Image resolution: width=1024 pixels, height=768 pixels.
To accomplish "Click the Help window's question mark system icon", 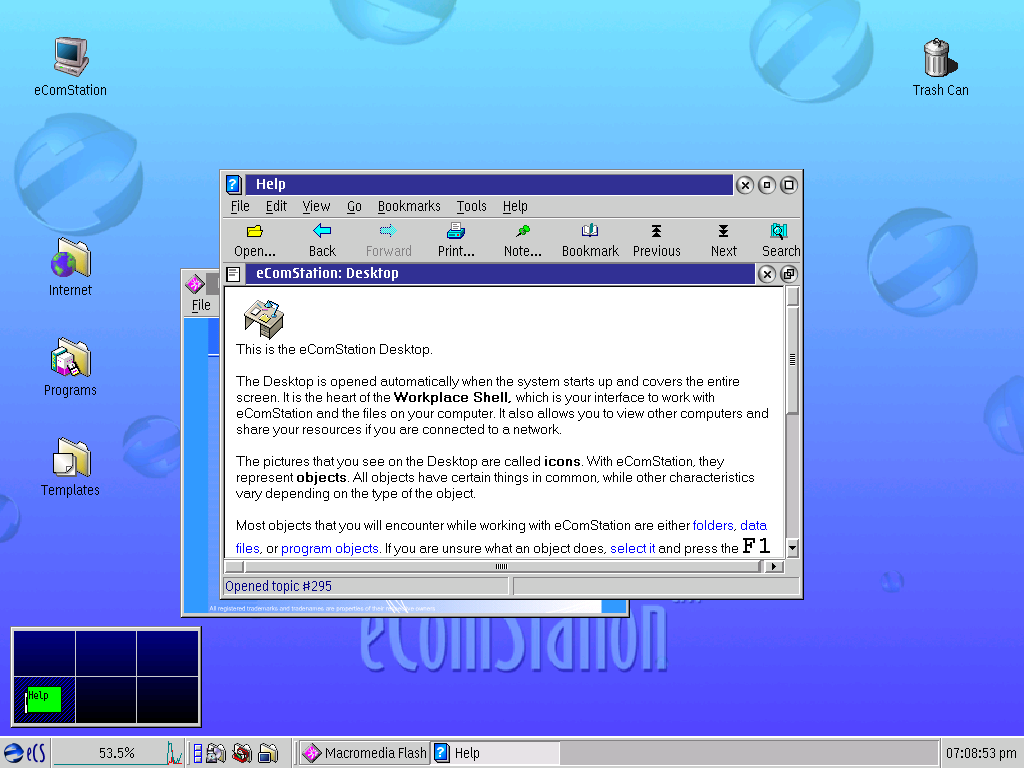I will click(234, 185).
